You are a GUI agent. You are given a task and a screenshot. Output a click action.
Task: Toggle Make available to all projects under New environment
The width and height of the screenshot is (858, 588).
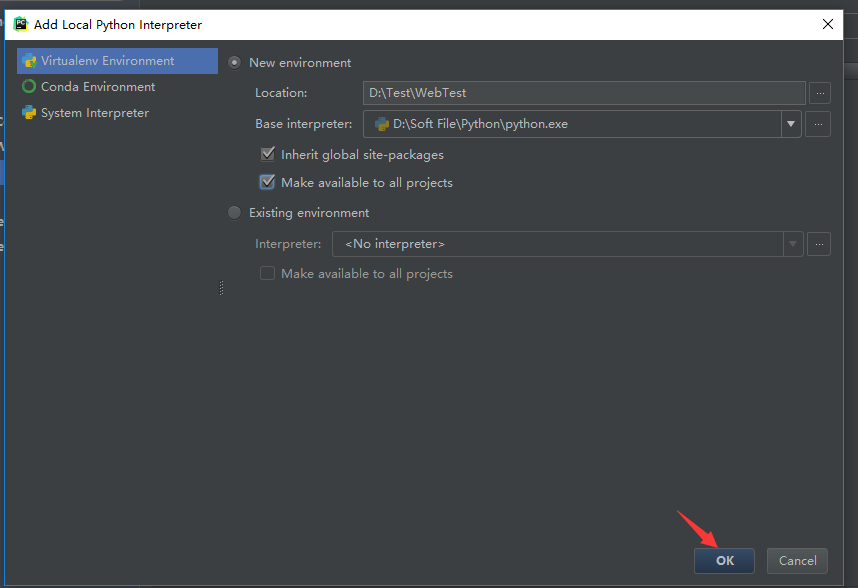[267, 182]
